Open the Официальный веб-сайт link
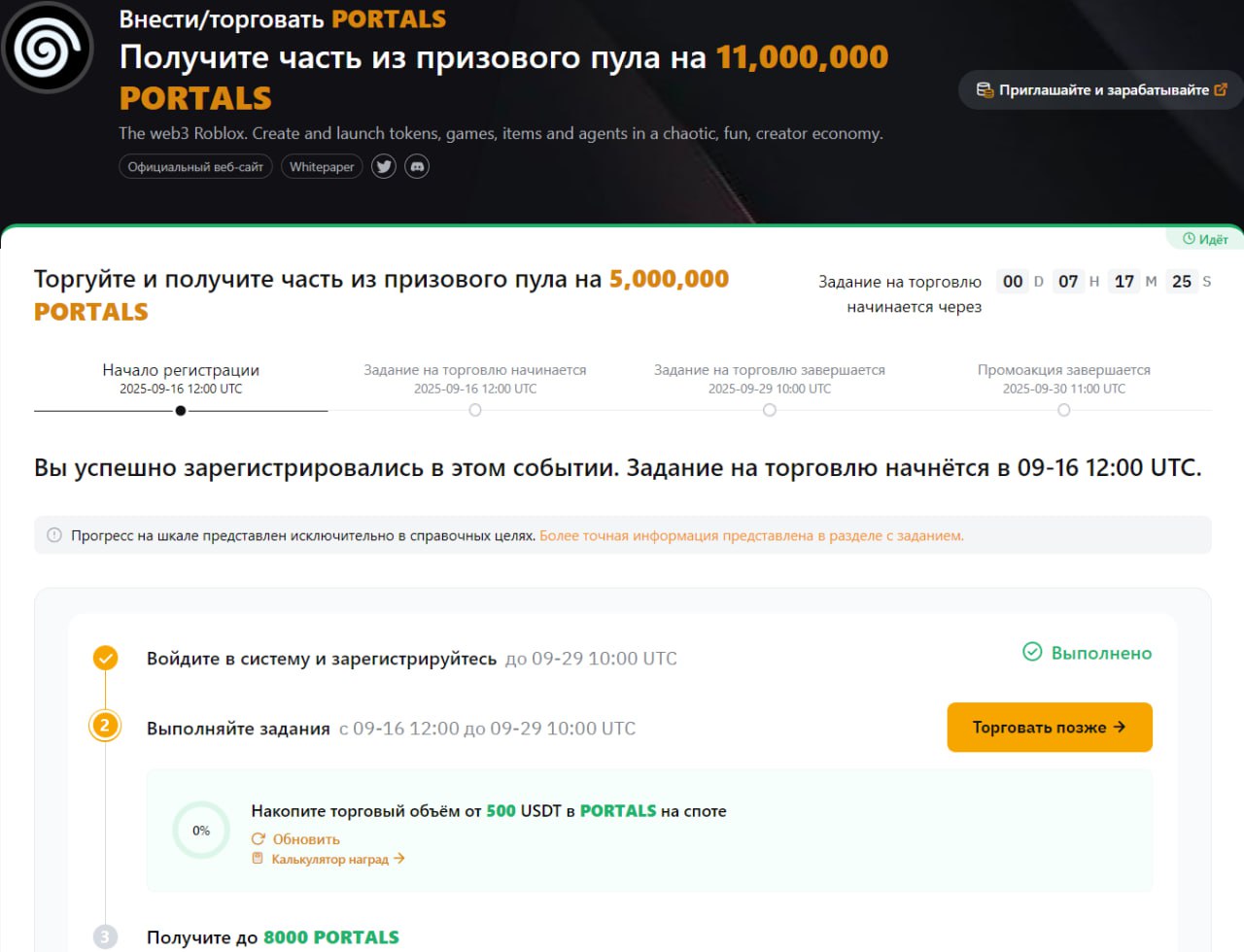This screenshot has height=952, width=1244. click(x=195, y=167)
